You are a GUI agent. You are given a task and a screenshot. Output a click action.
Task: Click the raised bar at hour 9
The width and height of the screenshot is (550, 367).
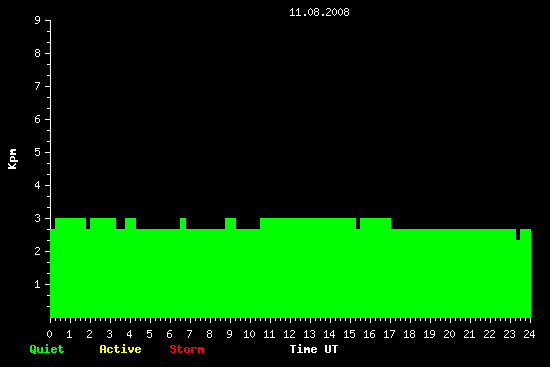[x=230, y=223]
